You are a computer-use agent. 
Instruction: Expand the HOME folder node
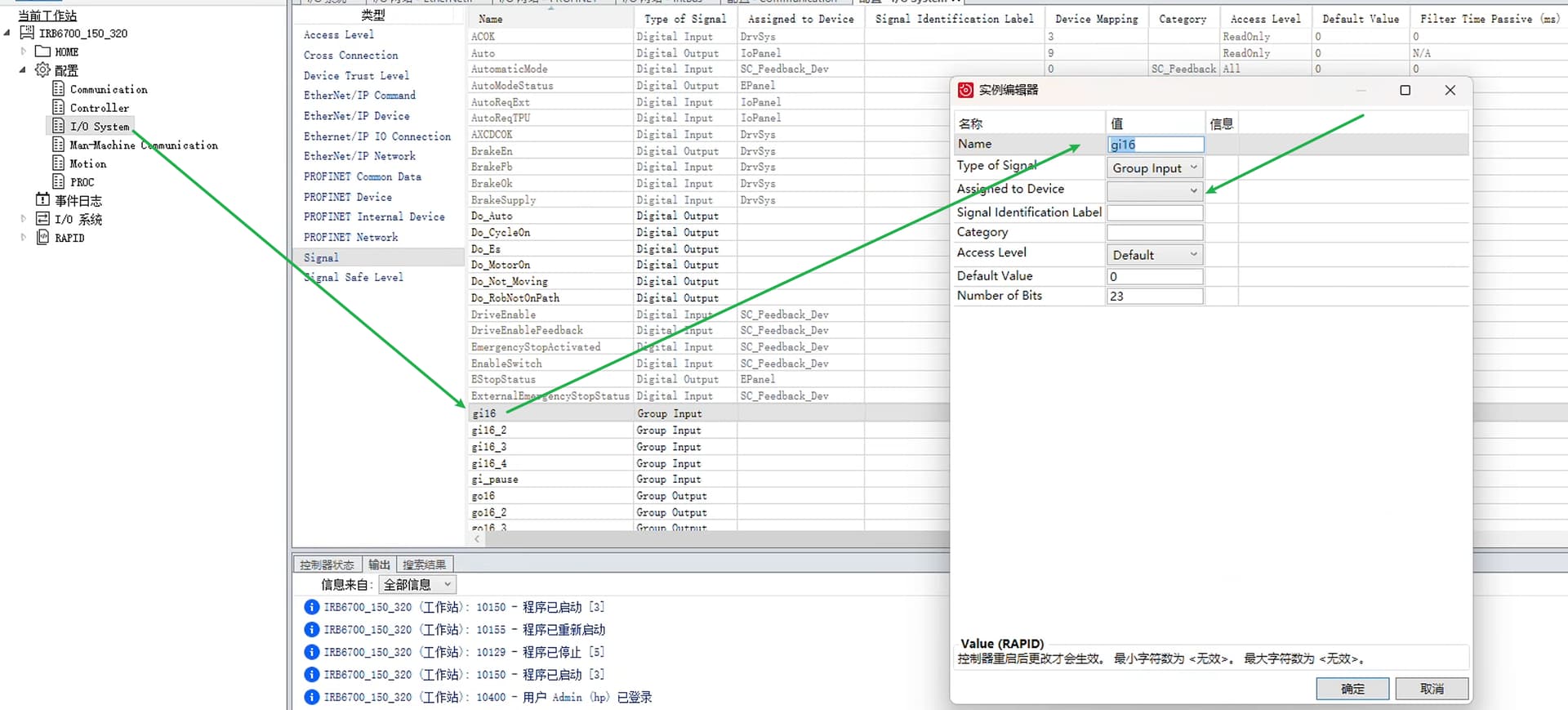click(23, 51)
